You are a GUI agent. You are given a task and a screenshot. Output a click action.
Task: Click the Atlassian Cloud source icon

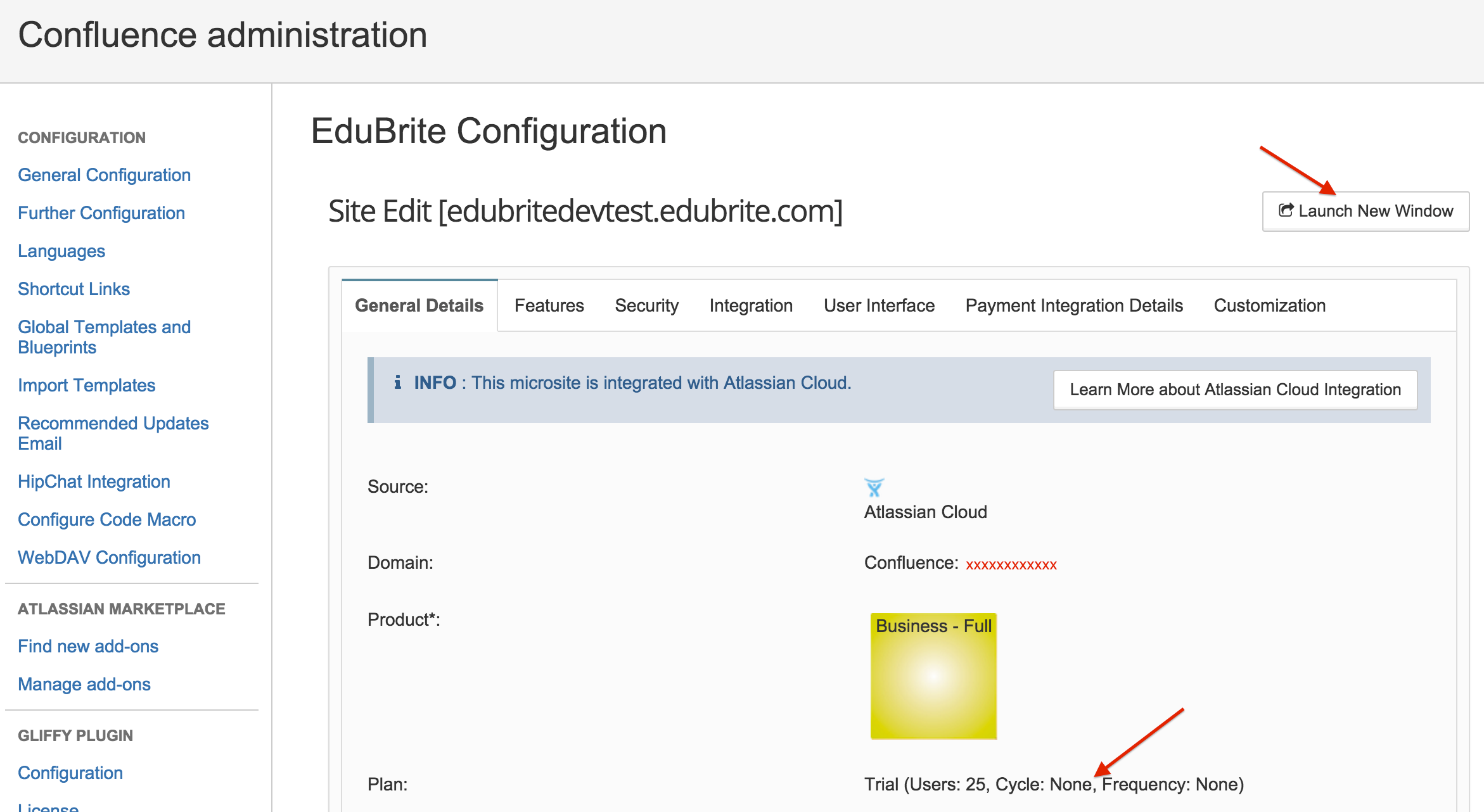tap(874, 487)
